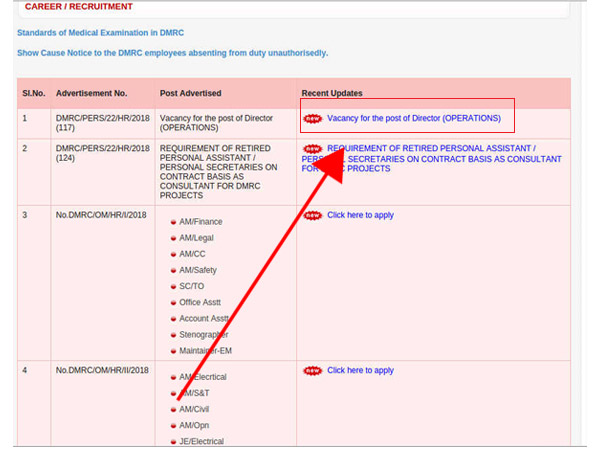The height and width of the screenshot is (450, 600).
Task: Click Stenographer list item
Action: [x=204, y=335]
